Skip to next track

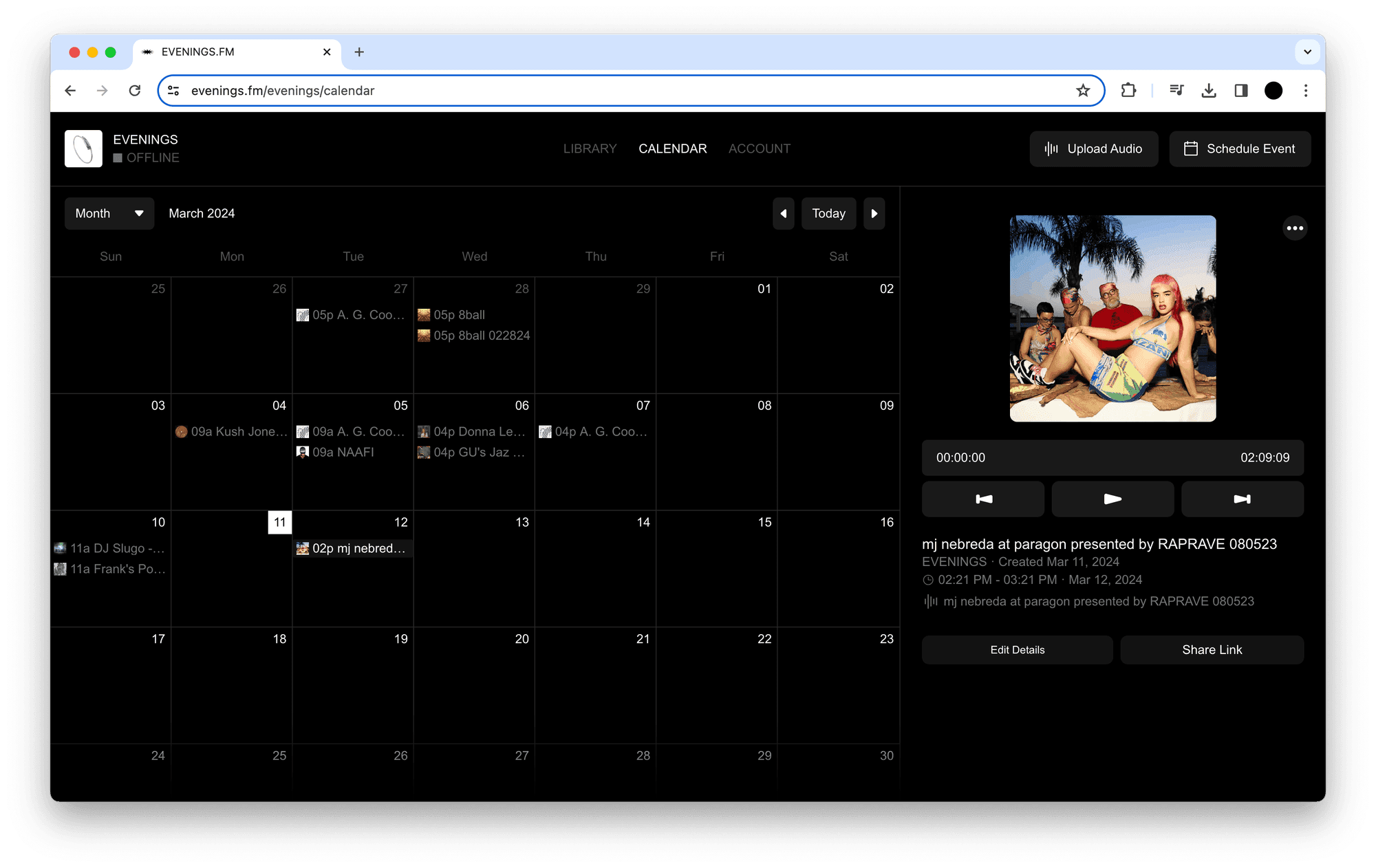tap(1242, 499)
